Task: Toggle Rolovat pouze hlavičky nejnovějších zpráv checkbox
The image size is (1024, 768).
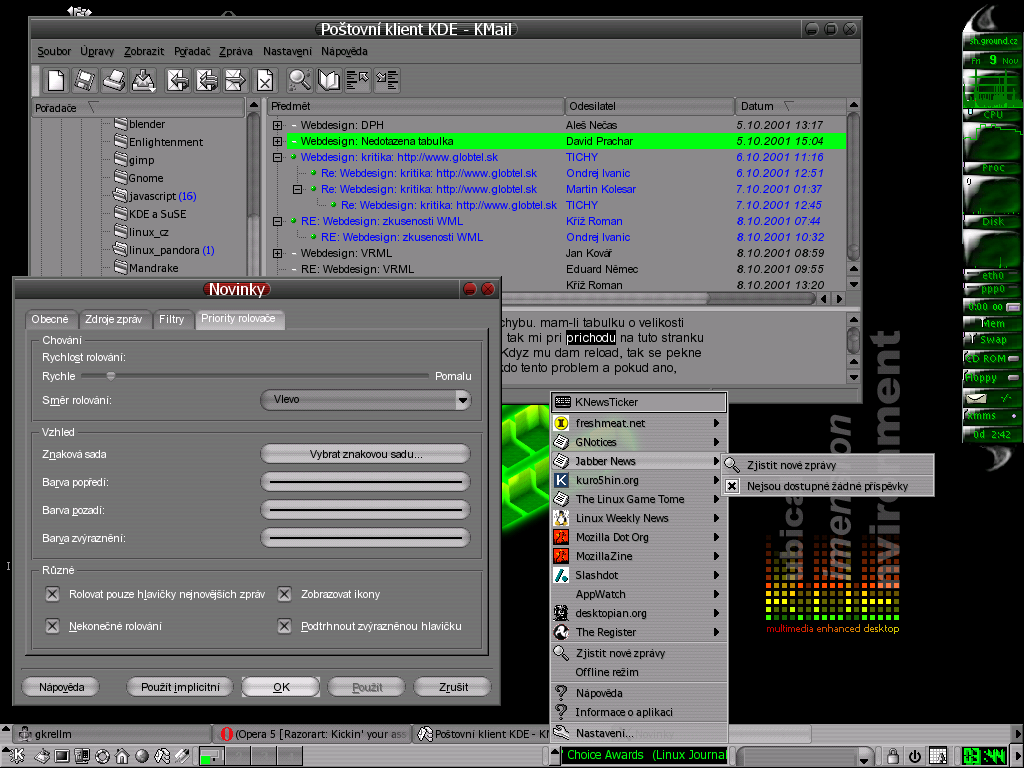Action: (52, 594)
